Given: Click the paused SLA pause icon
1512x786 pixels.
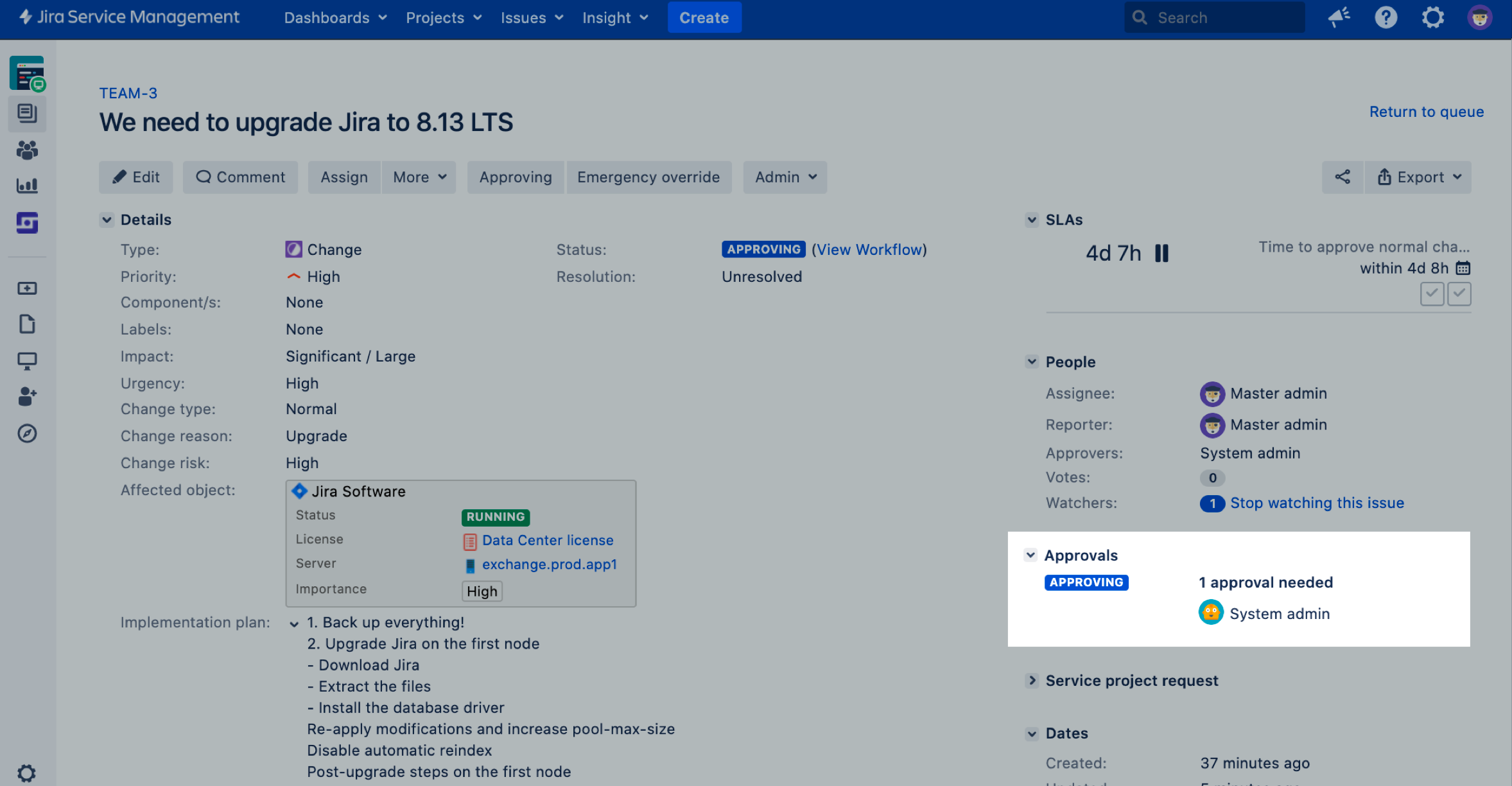Looking at the screenshot, I should 1161,253.
